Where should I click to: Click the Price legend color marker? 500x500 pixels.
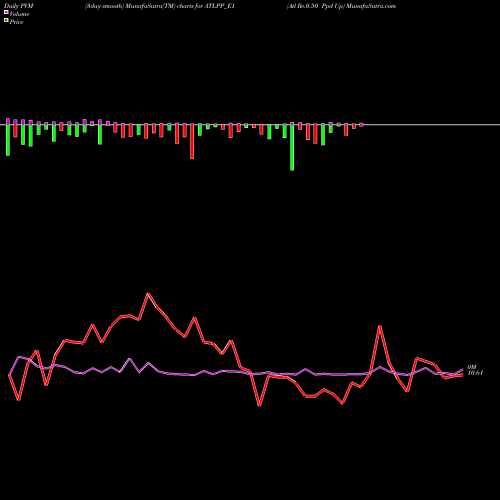(6, 21)
